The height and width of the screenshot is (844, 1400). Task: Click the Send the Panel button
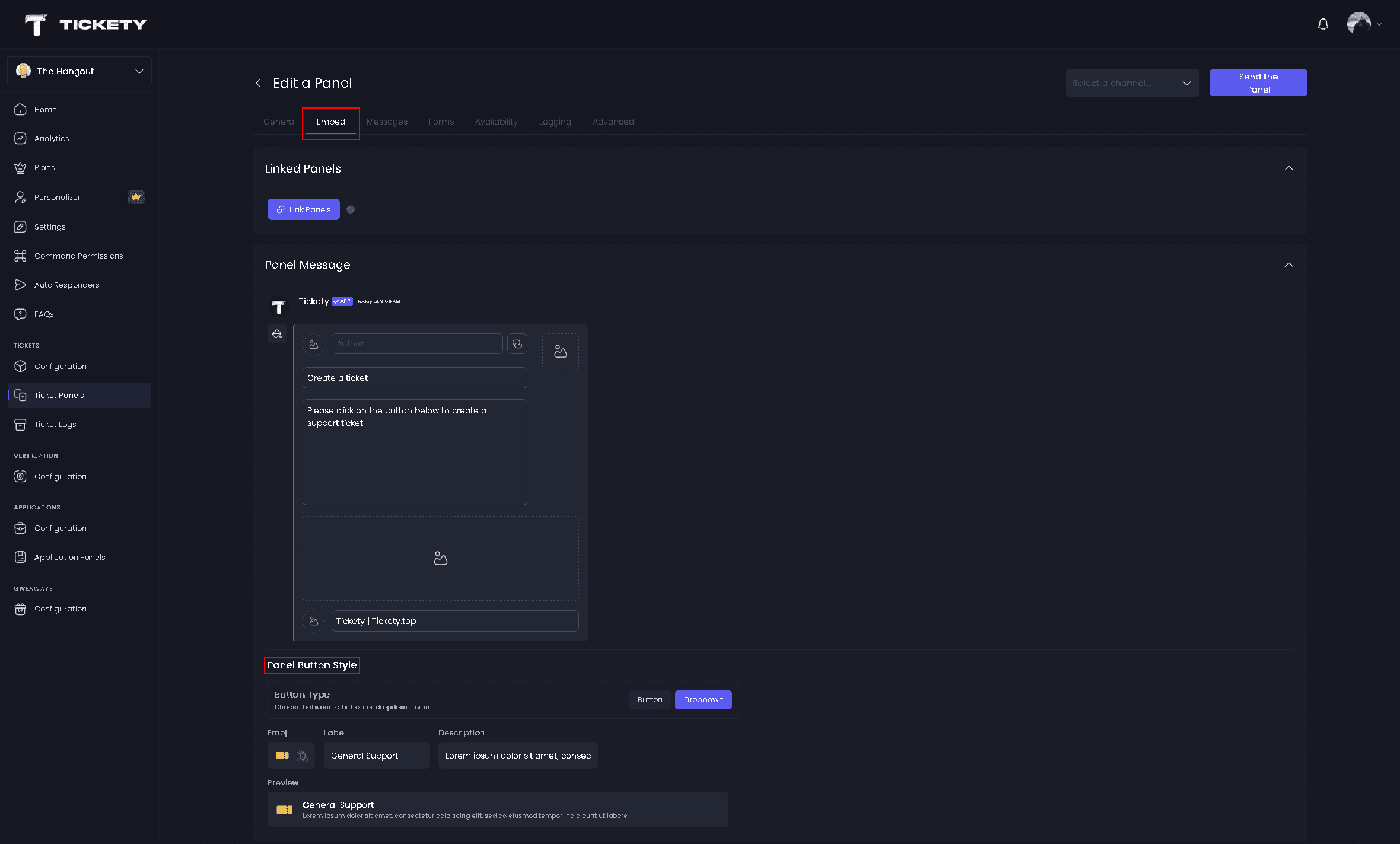point(1258,83)
